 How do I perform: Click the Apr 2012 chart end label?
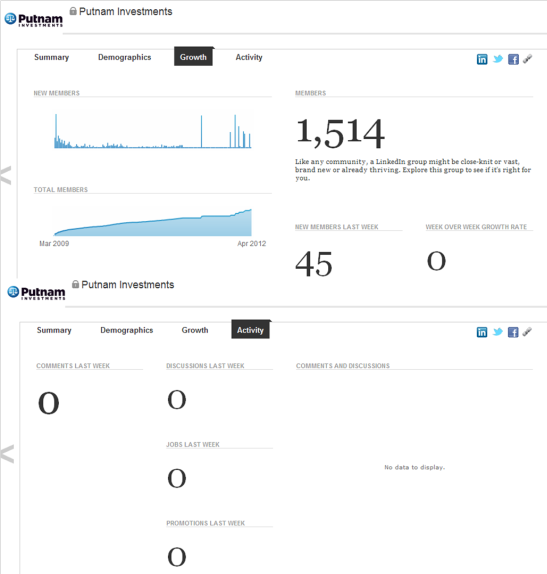point(252,243)
